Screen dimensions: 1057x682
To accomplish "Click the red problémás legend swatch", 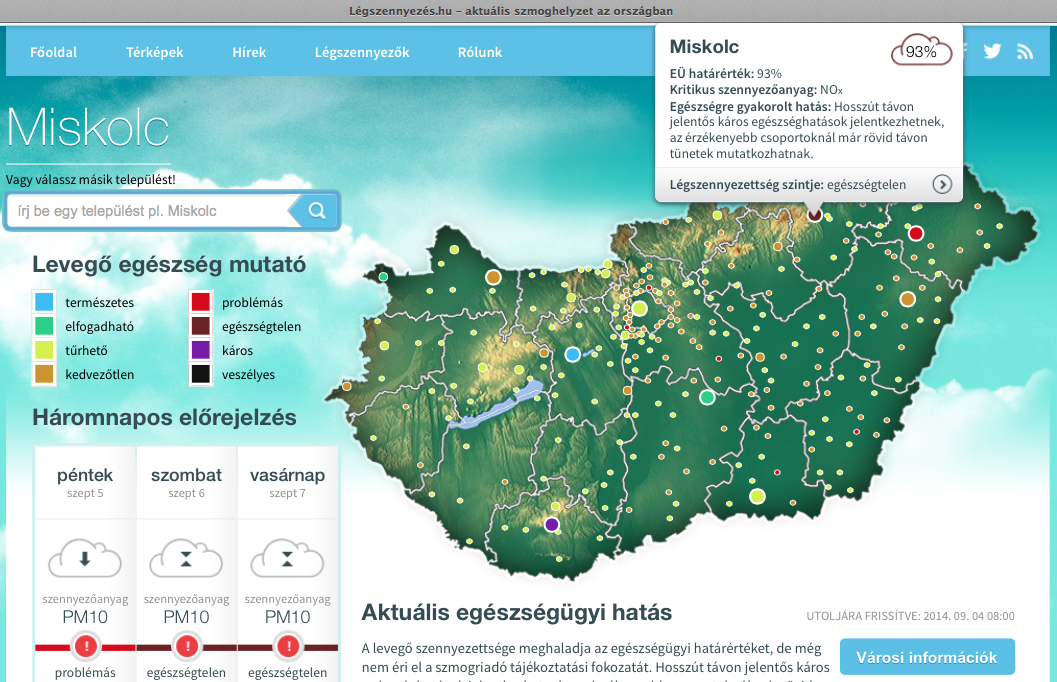I will tap(200, 301).
